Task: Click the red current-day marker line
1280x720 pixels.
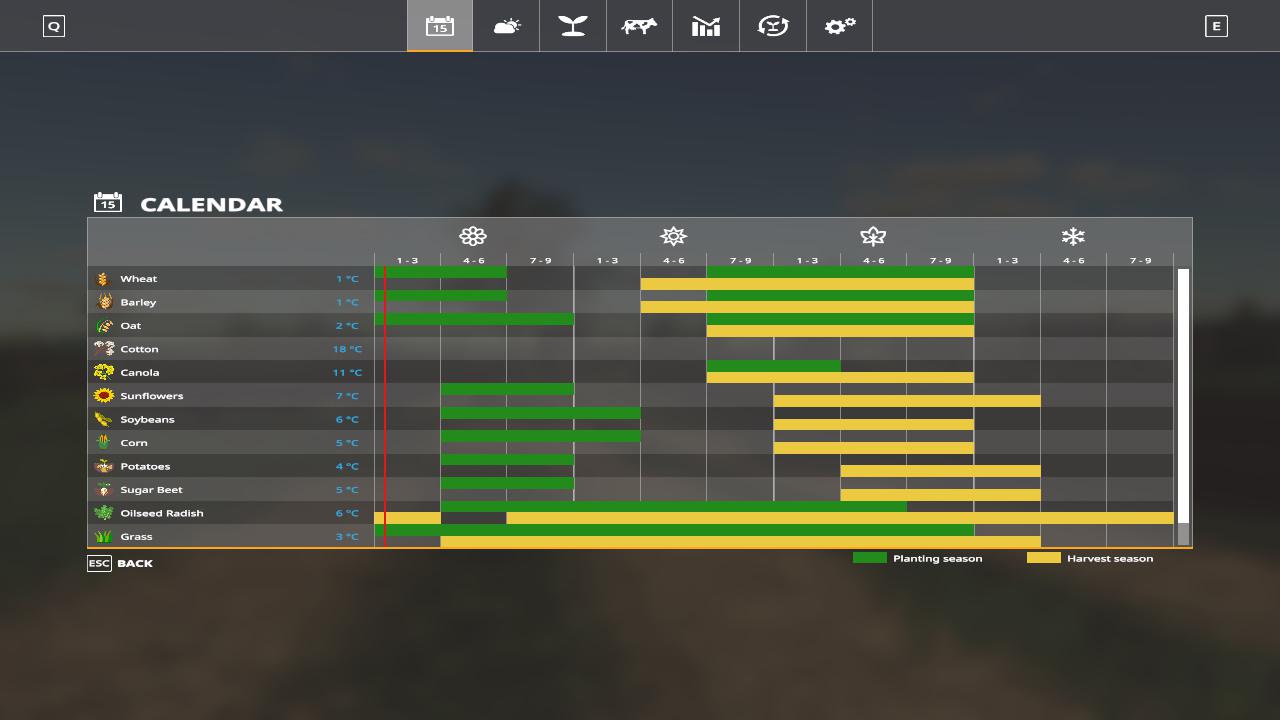Action: coord(385,400)
